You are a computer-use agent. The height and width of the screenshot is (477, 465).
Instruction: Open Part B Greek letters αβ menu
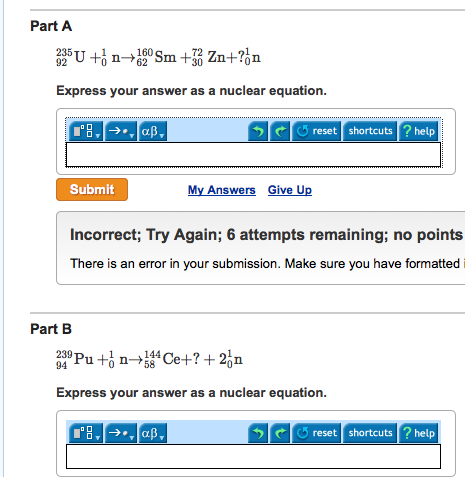153,433
